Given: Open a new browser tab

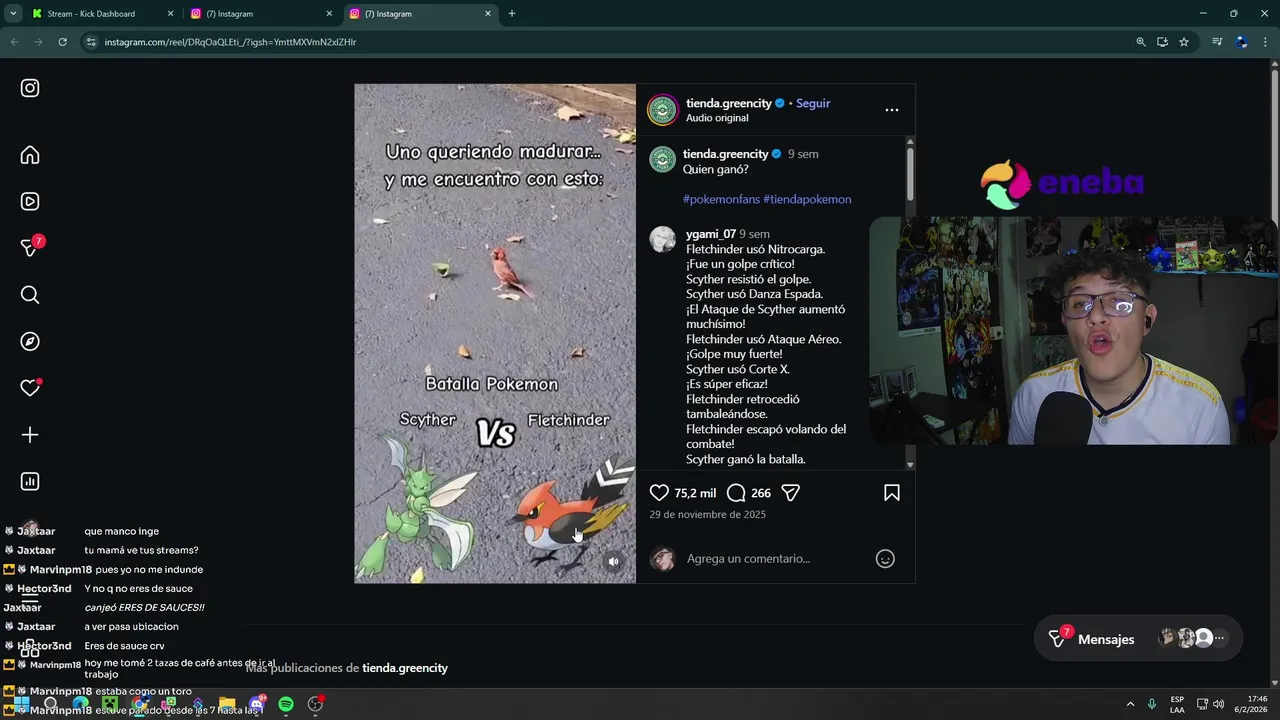Looking at the screenshot, I should pyautogui.click(x=512, y=14).
